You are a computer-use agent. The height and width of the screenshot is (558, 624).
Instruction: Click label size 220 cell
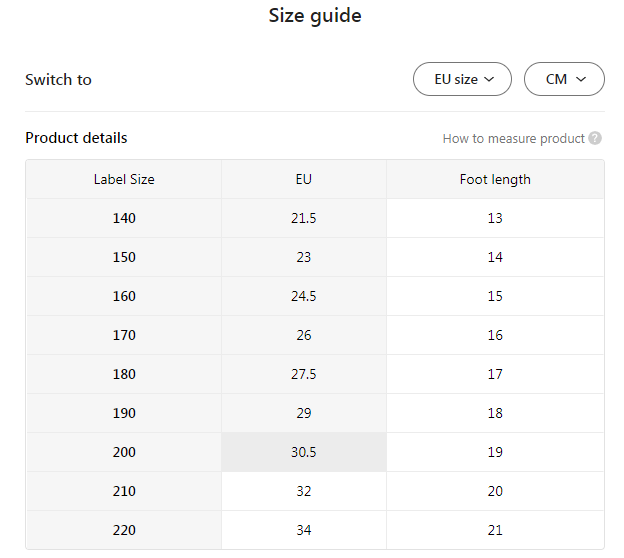point(124,530)
